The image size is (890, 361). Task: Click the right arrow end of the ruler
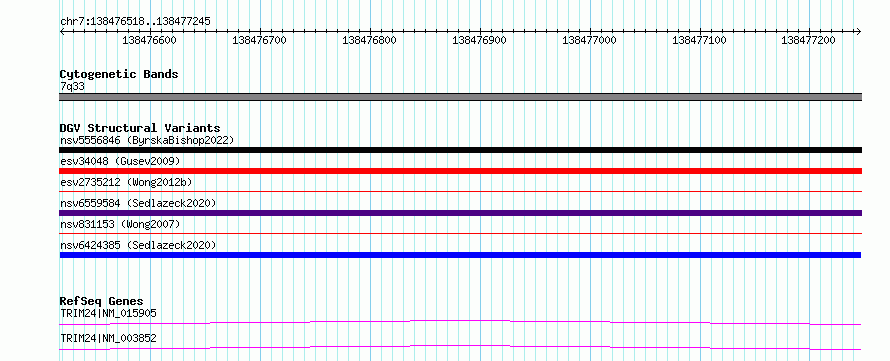coord(859,31)
